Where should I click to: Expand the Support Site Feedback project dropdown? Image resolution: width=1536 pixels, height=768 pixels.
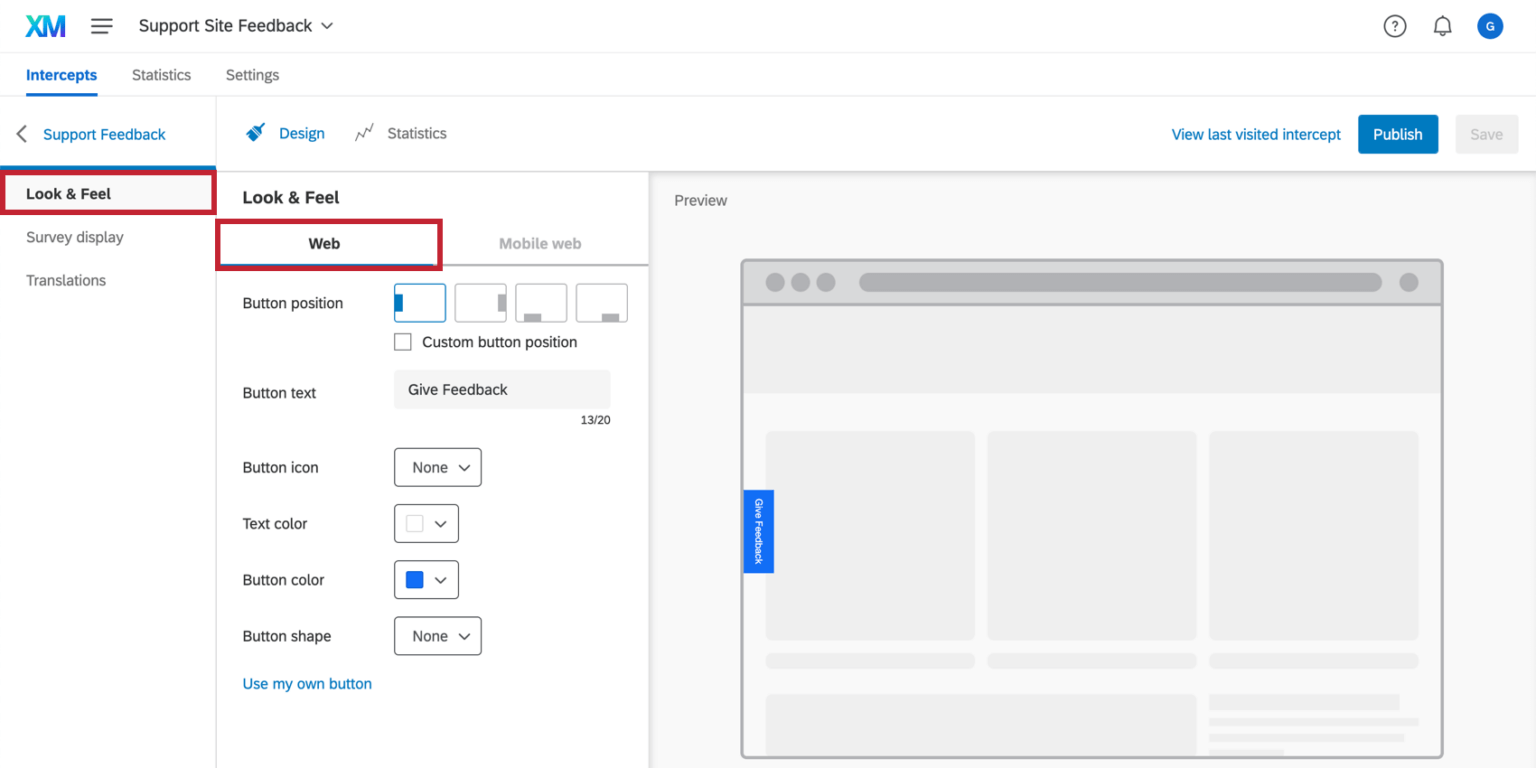click(x=327, y=26)
